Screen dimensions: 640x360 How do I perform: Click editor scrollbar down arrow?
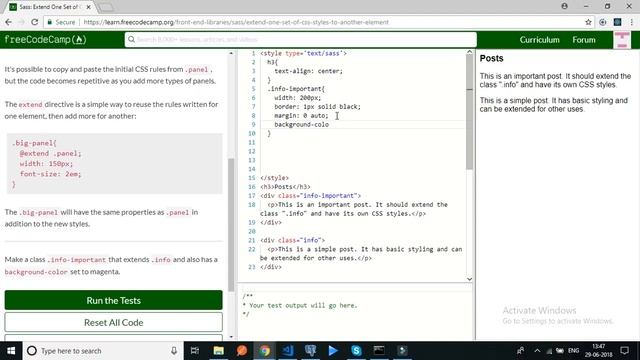tap(469, 279)
